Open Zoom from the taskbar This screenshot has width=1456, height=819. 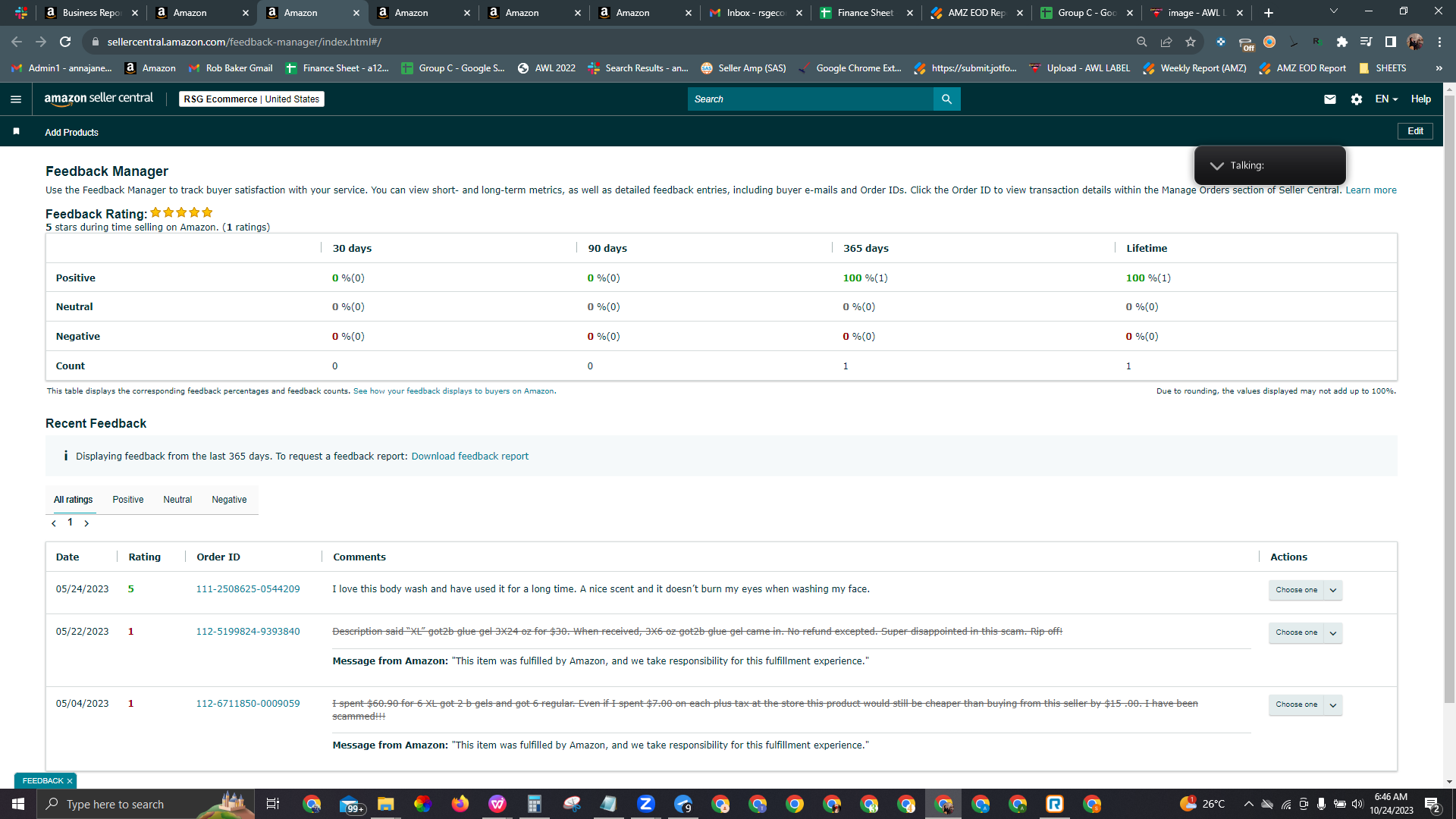pos(646,804)
